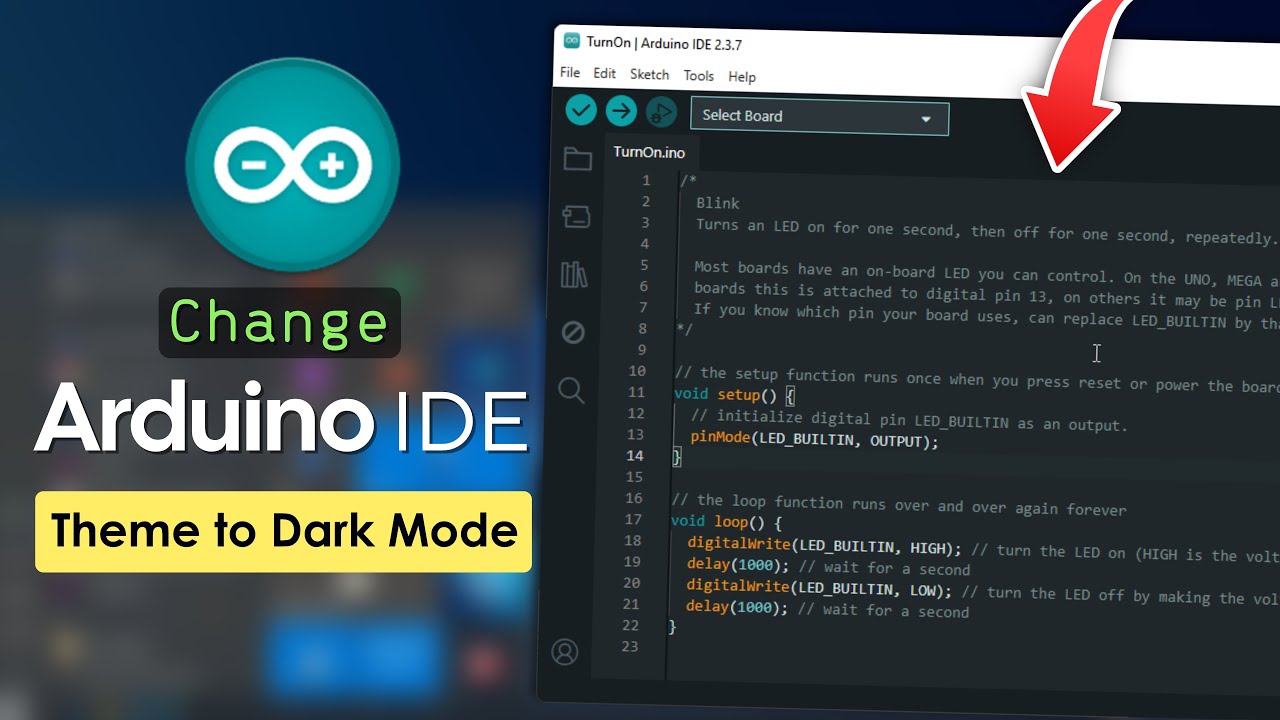Click the Arduino IDE title bar logo

571,41
